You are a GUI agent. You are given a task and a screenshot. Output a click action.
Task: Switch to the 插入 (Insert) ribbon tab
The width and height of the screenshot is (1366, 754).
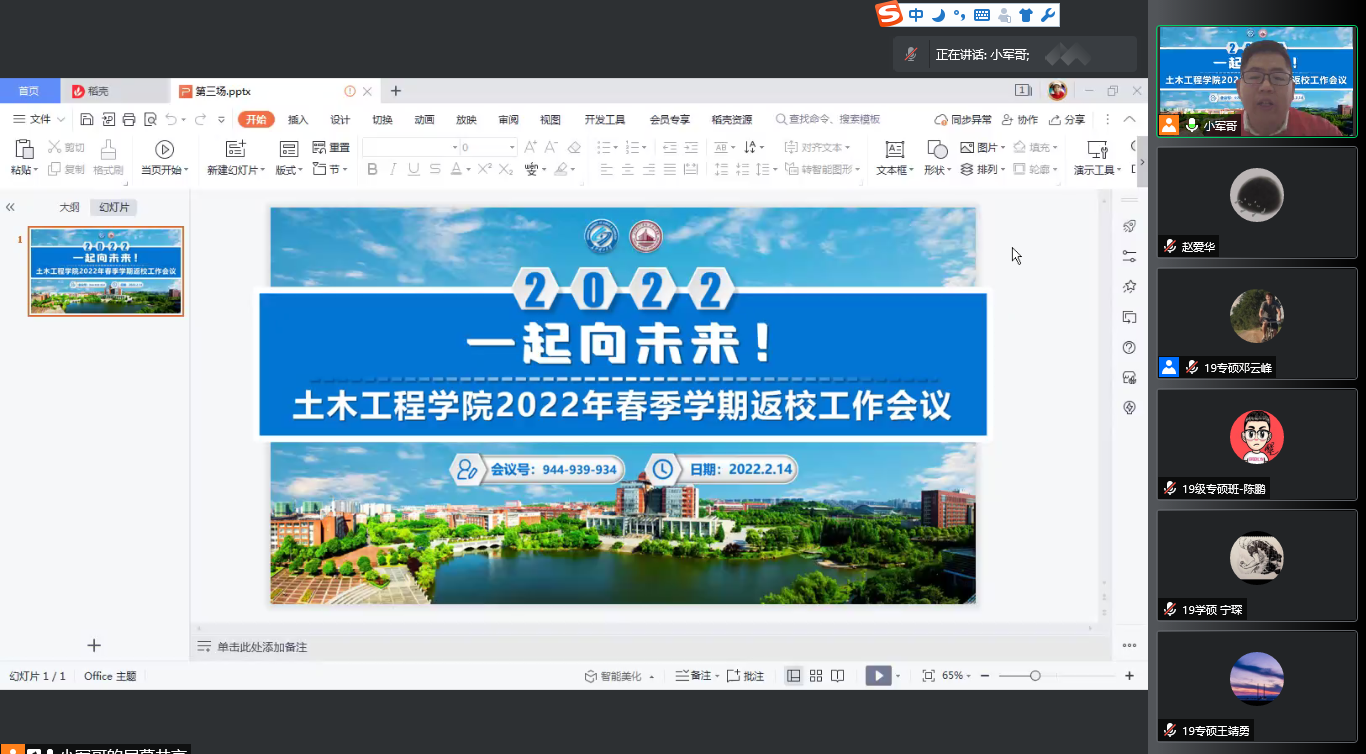(x=298, y=119)
